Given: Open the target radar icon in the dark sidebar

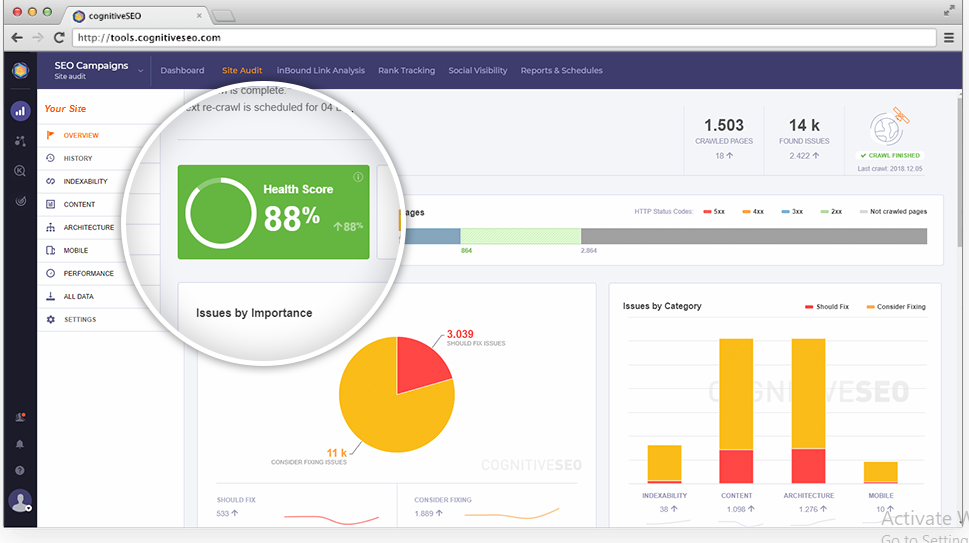Looking at the screenshot, I should point(20,201).
